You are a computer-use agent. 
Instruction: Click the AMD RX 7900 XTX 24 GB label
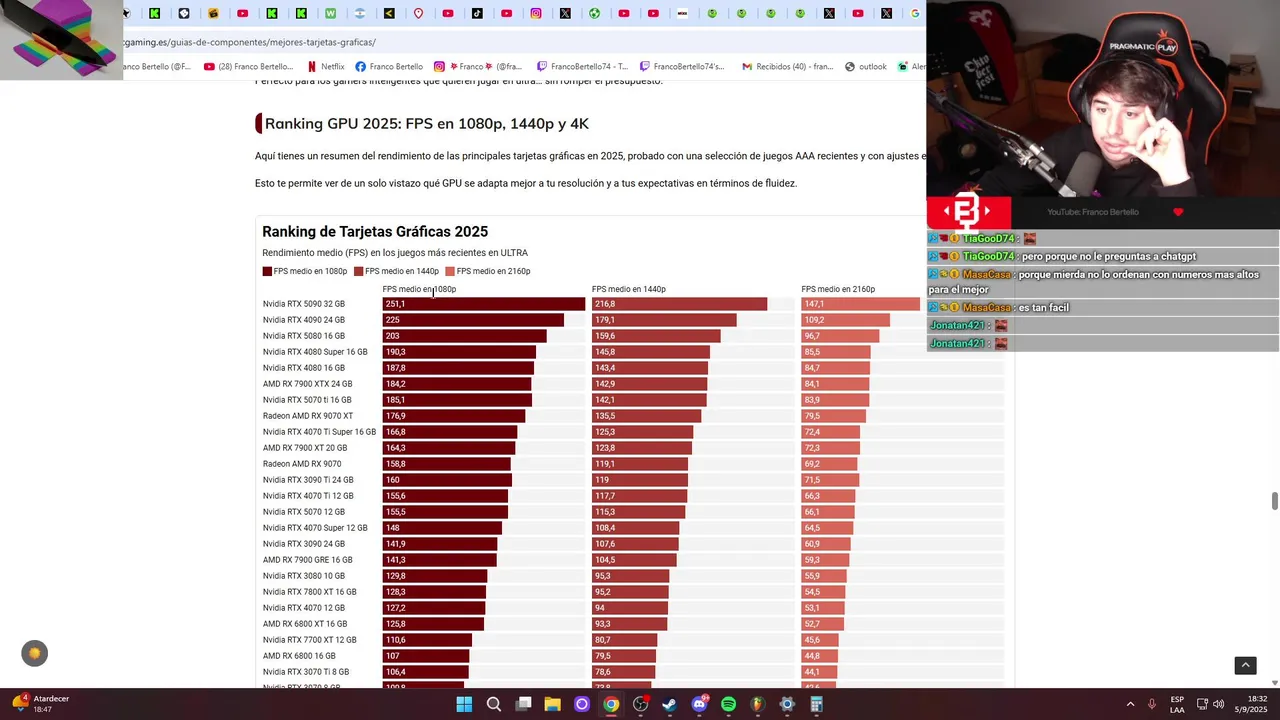pos(308,384)
